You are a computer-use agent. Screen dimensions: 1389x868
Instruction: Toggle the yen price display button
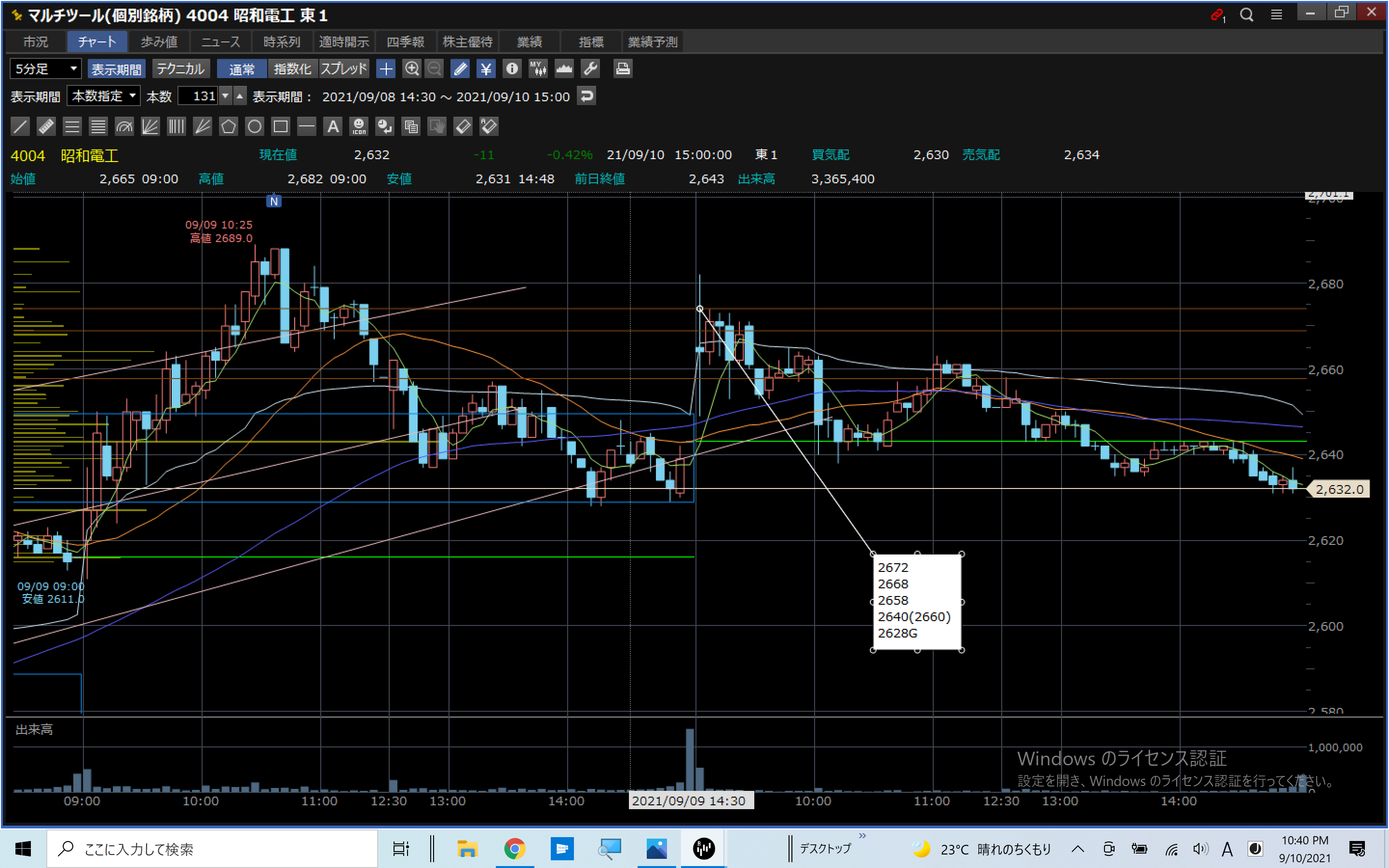tap(486, 69)
